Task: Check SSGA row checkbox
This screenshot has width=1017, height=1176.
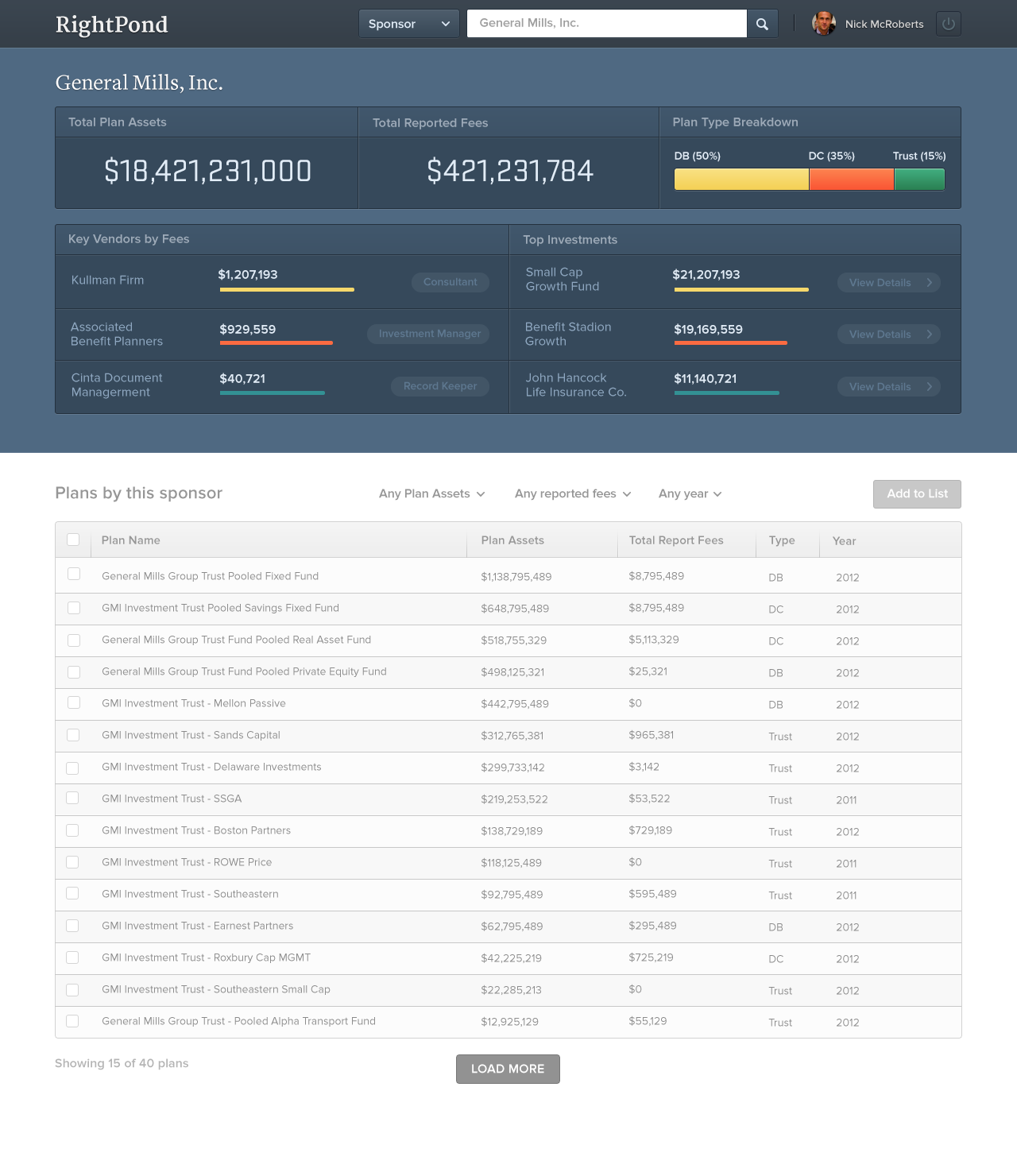Action: 72,798
